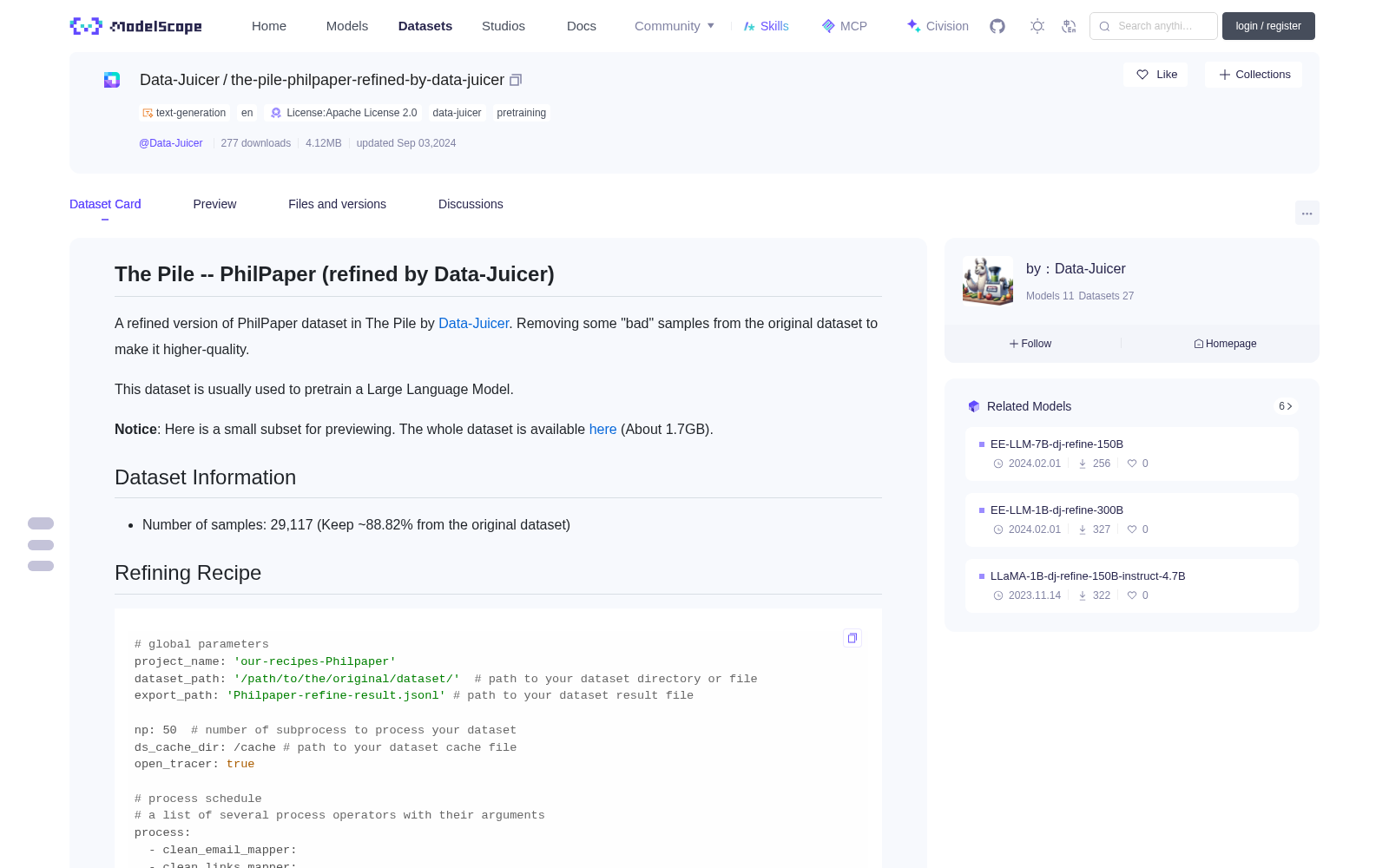
Task: Focus the Search anything input field
Action: [1154, 26]
